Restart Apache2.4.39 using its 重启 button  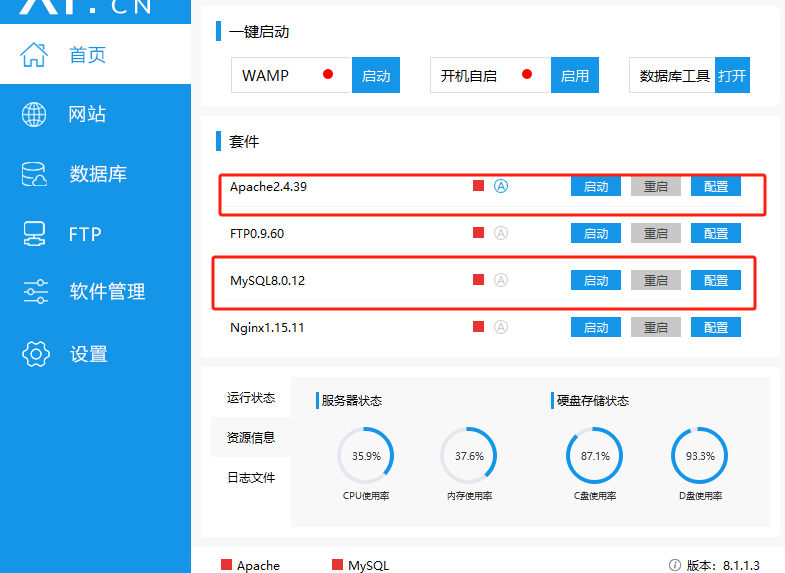(x=655, y=187)
